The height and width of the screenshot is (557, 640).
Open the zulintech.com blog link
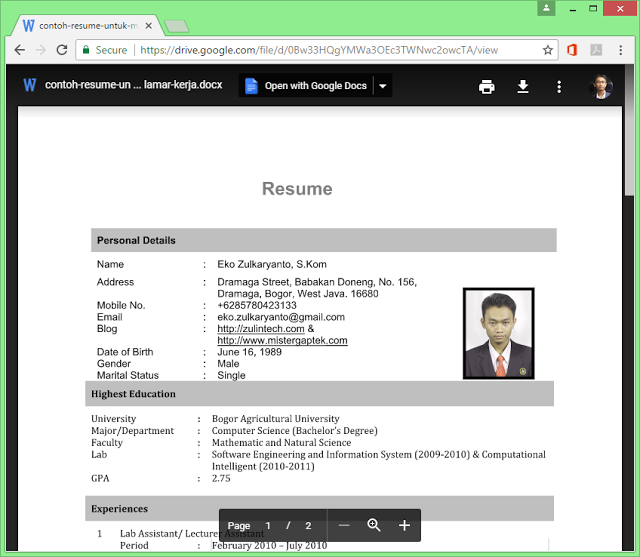[x=260, y=329]
